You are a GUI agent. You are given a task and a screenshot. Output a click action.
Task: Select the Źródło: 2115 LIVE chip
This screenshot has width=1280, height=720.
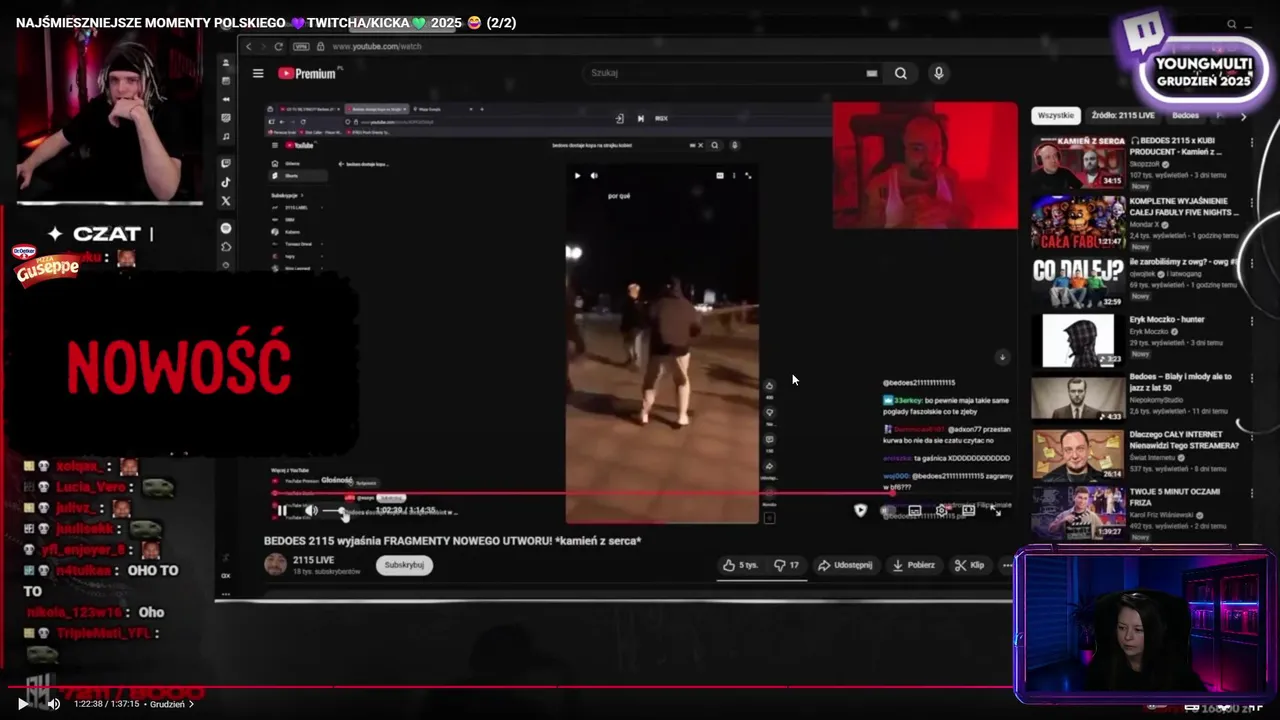click(1122, 115)
